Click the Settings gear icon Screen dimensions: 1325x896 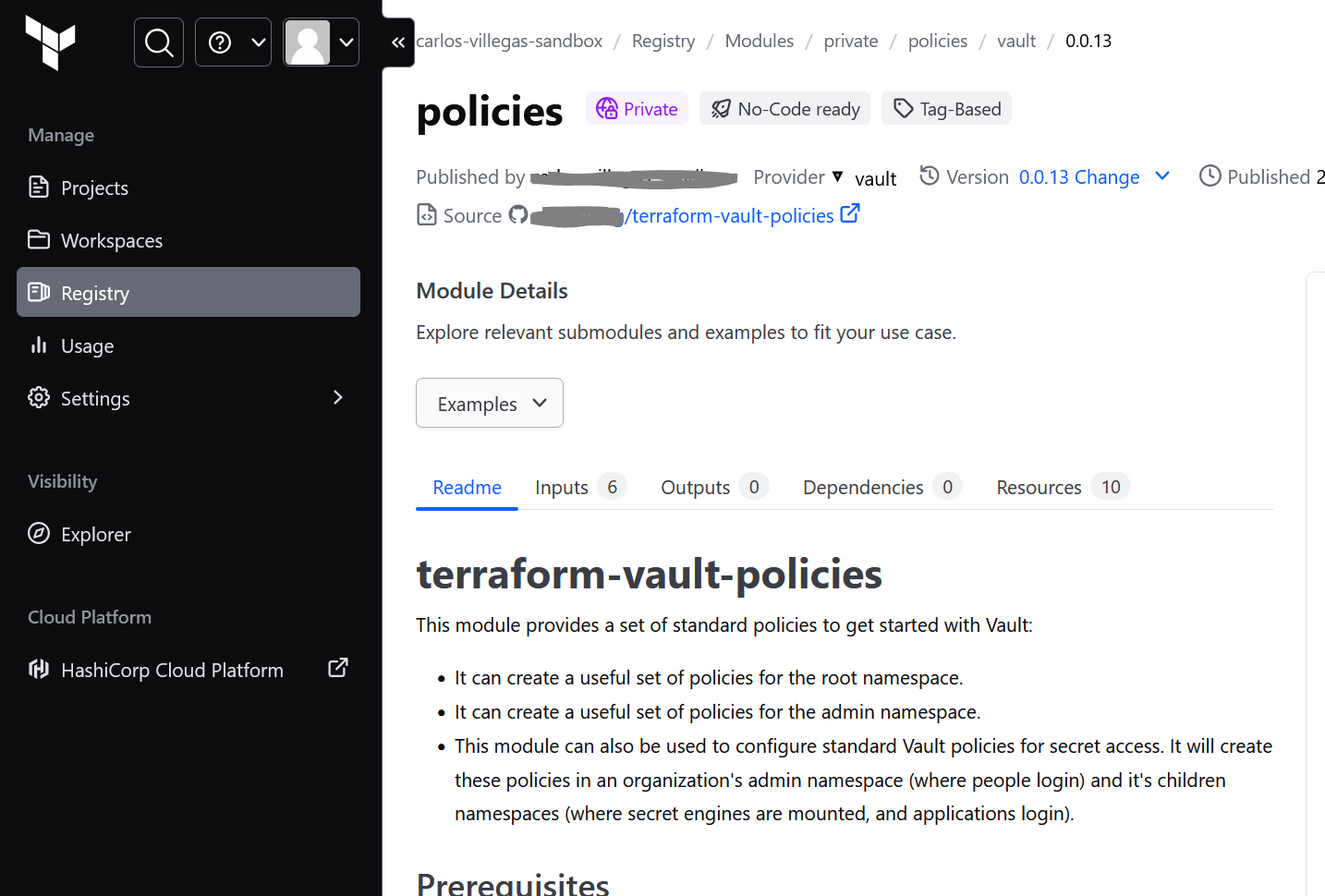coord(39,397)
